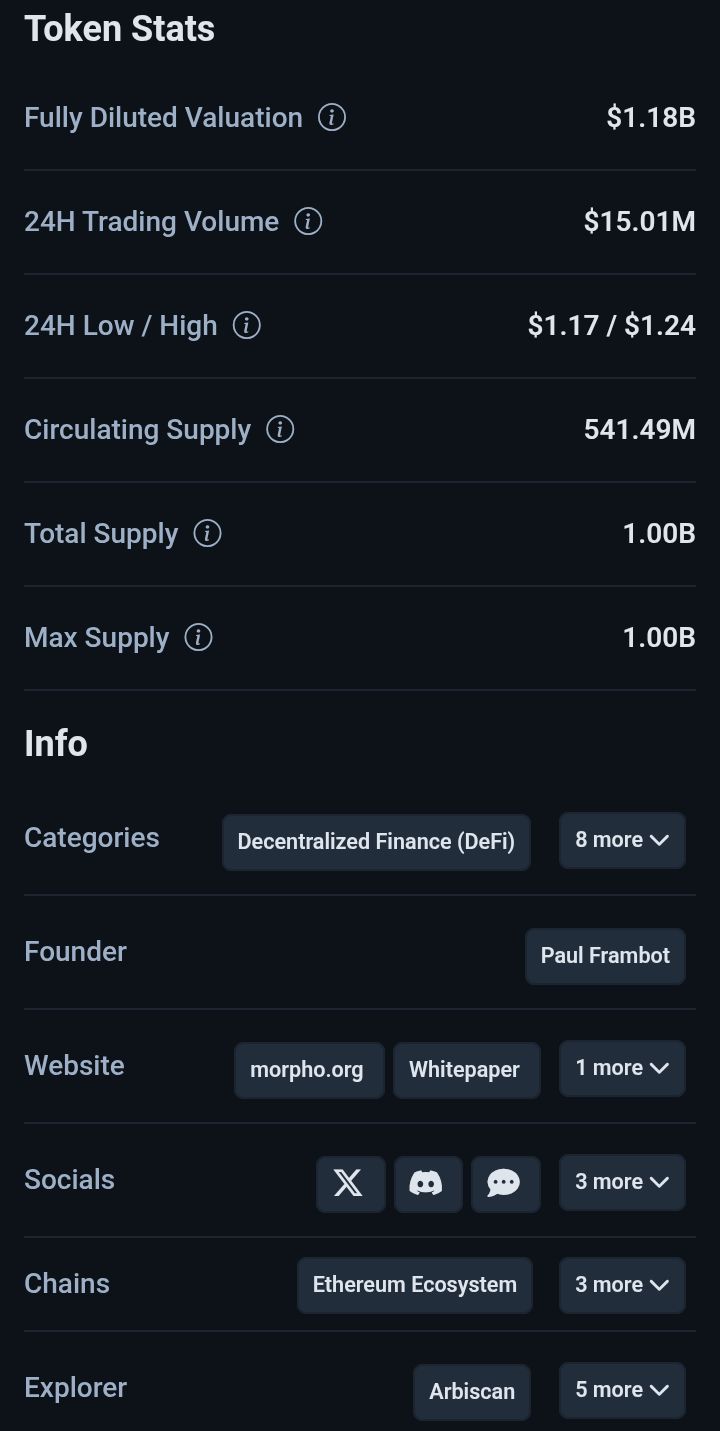Screen dimensions: 720x1431
Task: Open info tooltip for 24H Low / High
Action: point(246,326)
